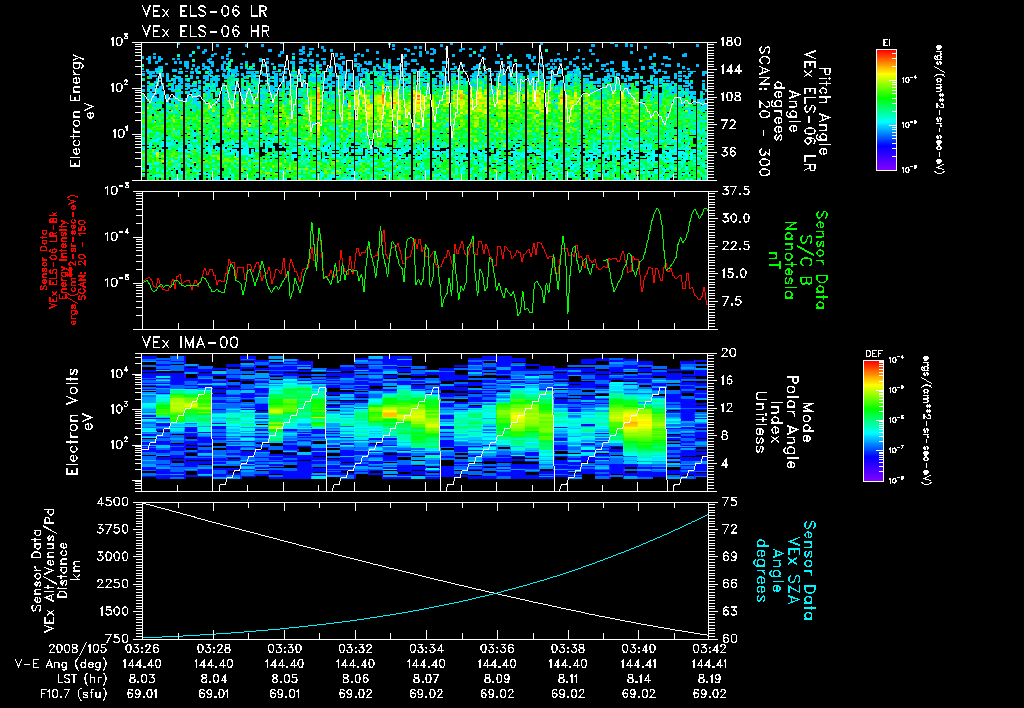Click the LST value 8.03
Viewport: 1024px width, 708px height.
point(142,679)
